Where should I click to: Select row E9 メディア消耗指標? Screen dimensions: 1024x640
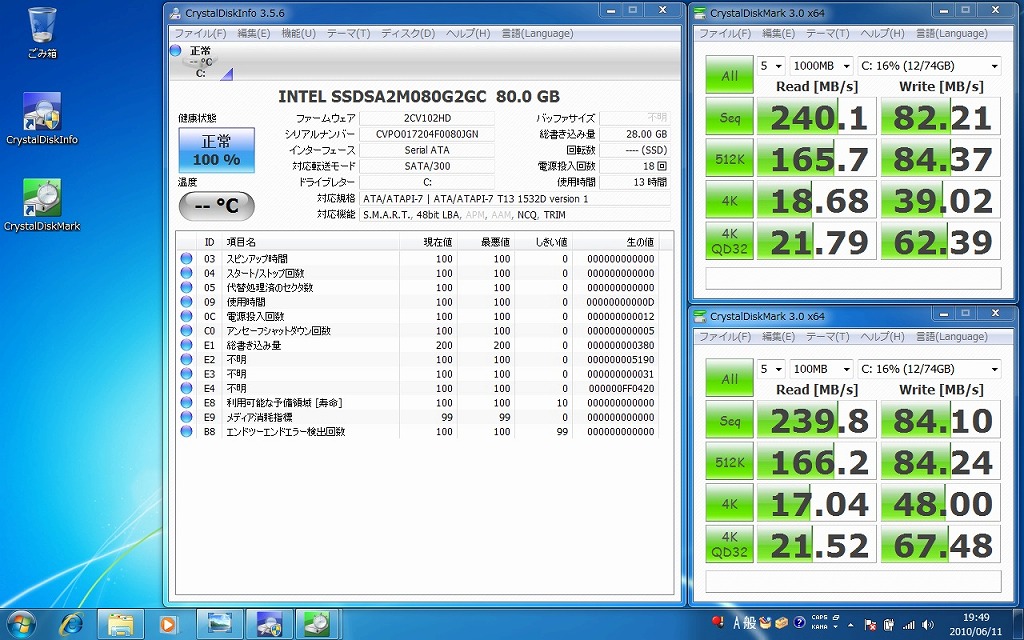[418, 417]
